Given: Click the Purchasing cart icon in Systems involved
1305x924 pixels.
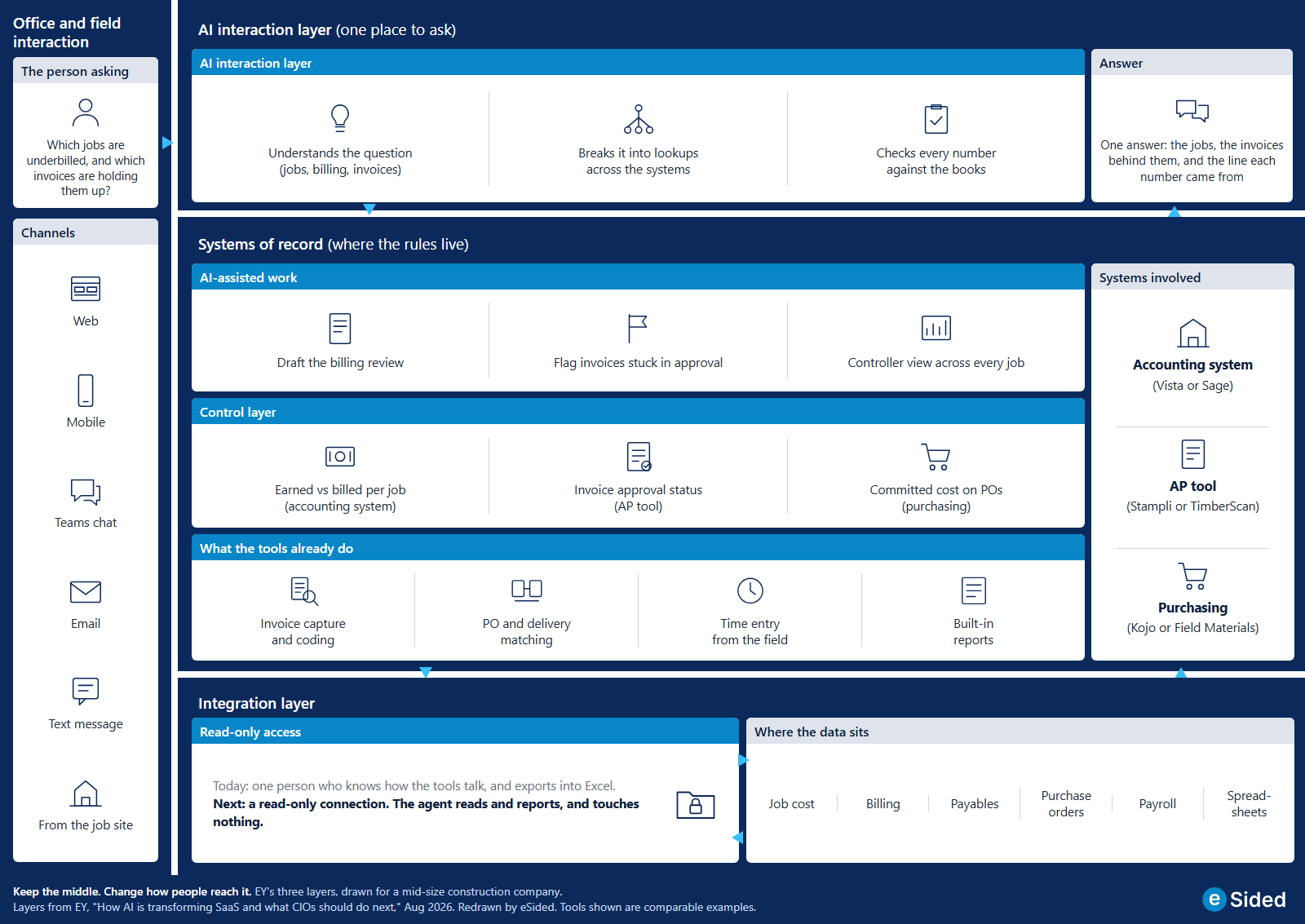Looking at the screenshot, I should point(1192,576).
